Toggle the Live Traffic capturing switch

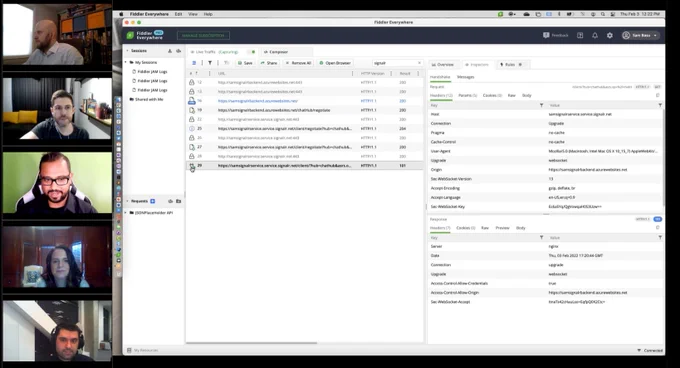(x=252, y=52)
